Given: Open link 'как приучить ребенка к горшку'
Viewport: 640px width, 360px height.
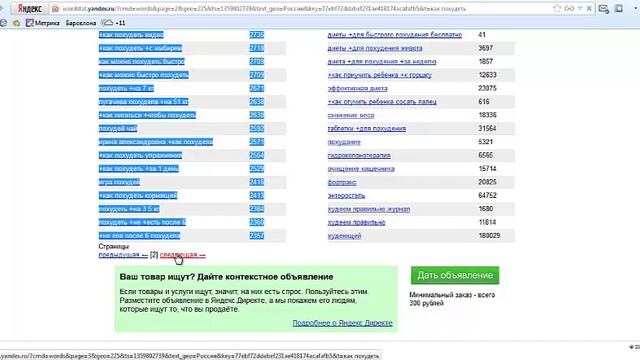Looking at the screenshot, I should (x=380, y=75).
